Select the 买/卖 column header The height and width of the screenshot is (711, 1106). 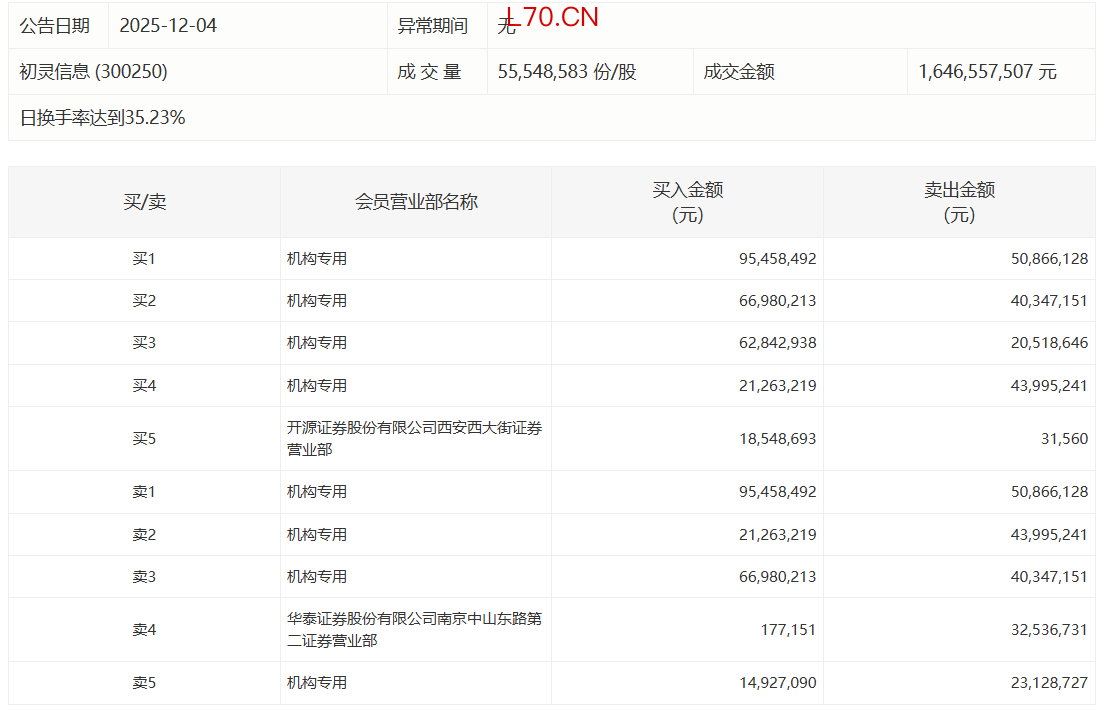click(x=144, y=202)
